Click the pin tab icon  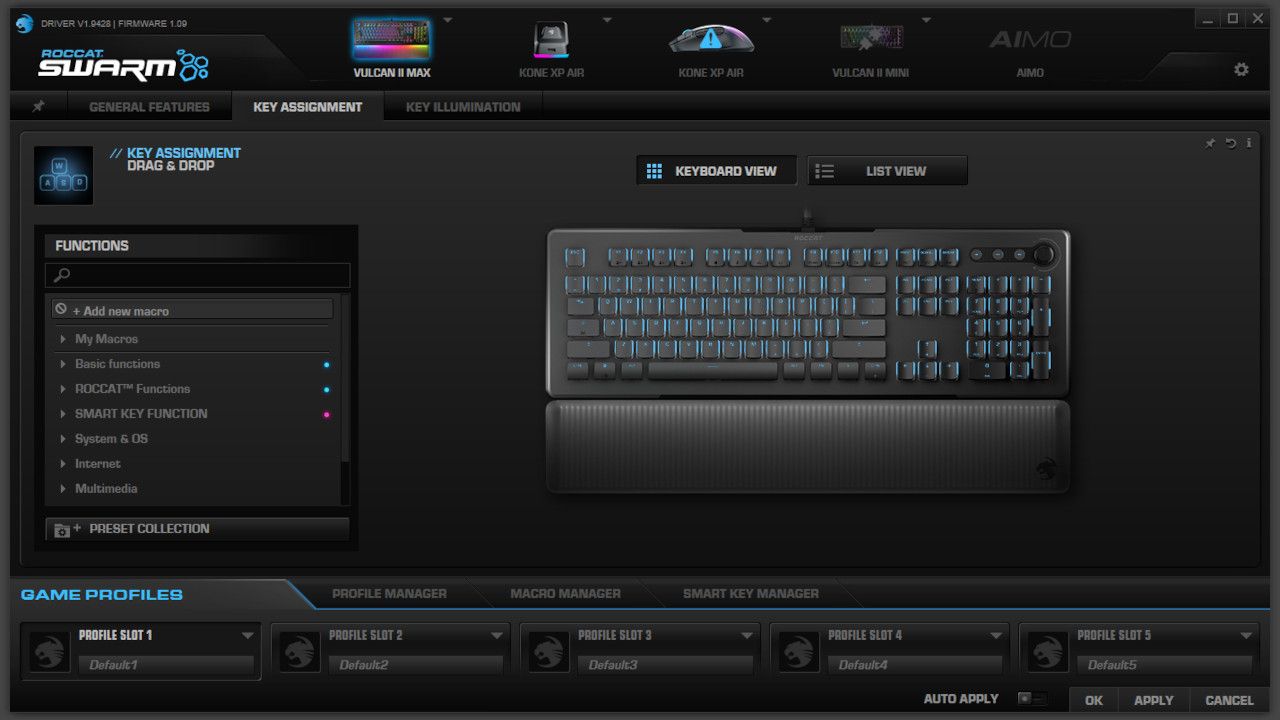[38, 106]
